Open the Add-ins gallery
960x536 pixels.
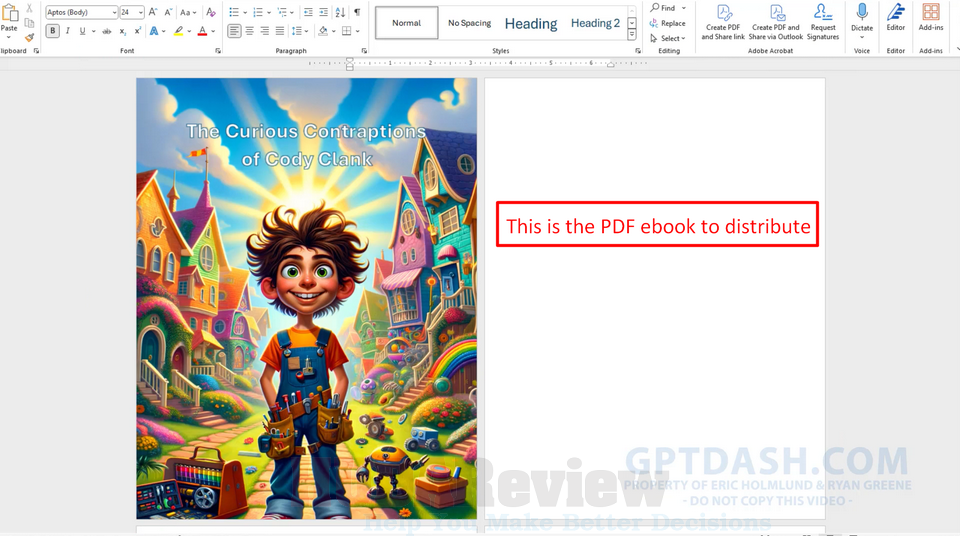pos(931,18)
